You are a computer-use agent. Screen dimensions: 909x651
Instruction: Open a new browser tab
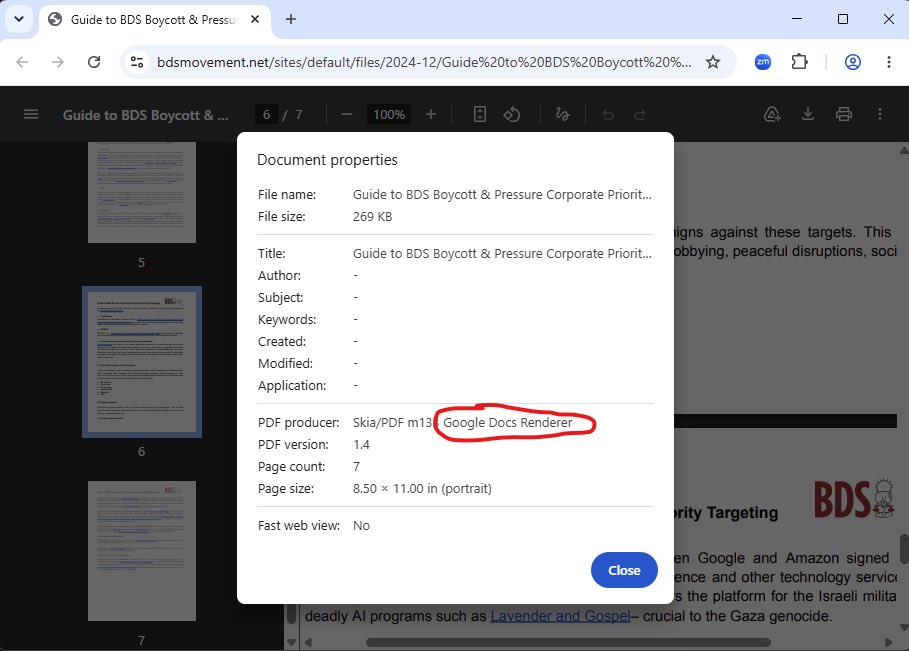(x=291, y=19)
